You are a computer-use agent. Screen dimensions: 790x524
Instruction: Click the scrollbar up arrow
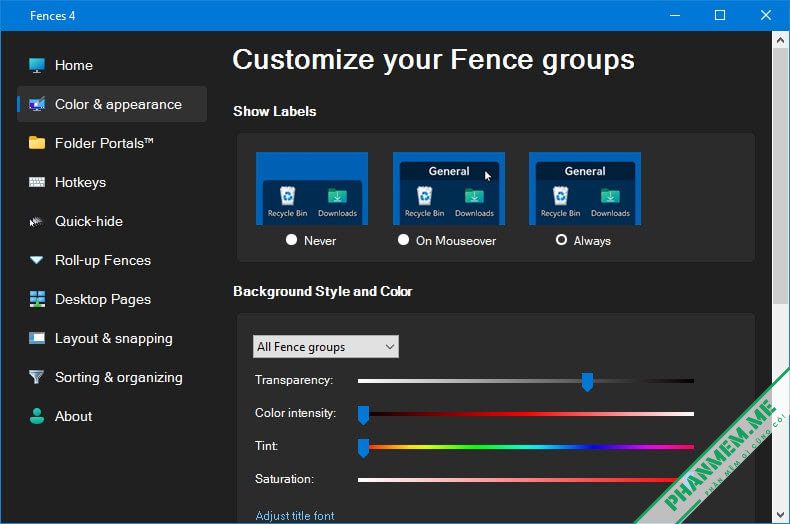click(x=780, y=39)
